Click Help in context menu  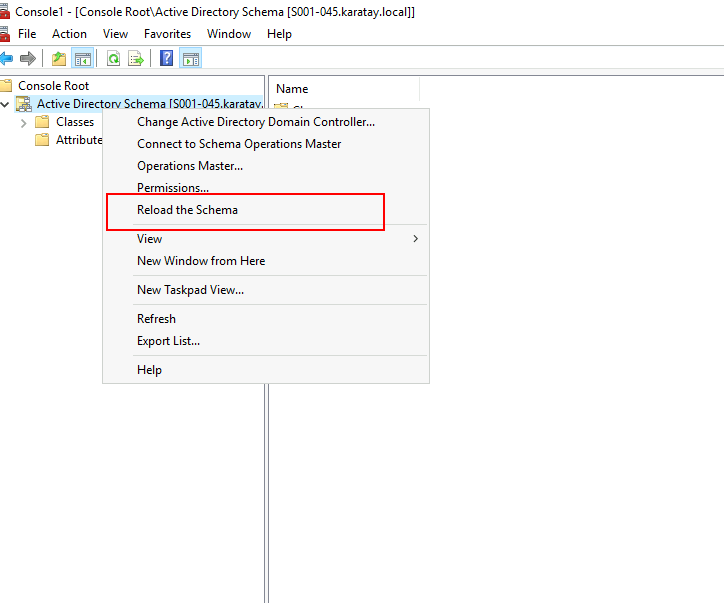(266, 370)
